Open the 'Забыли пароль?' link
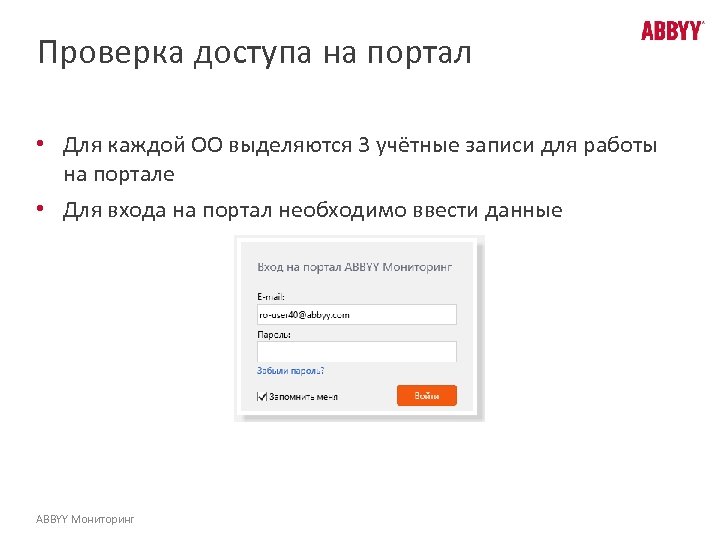This screenshot has height=540, width=720. pos(291,370)
